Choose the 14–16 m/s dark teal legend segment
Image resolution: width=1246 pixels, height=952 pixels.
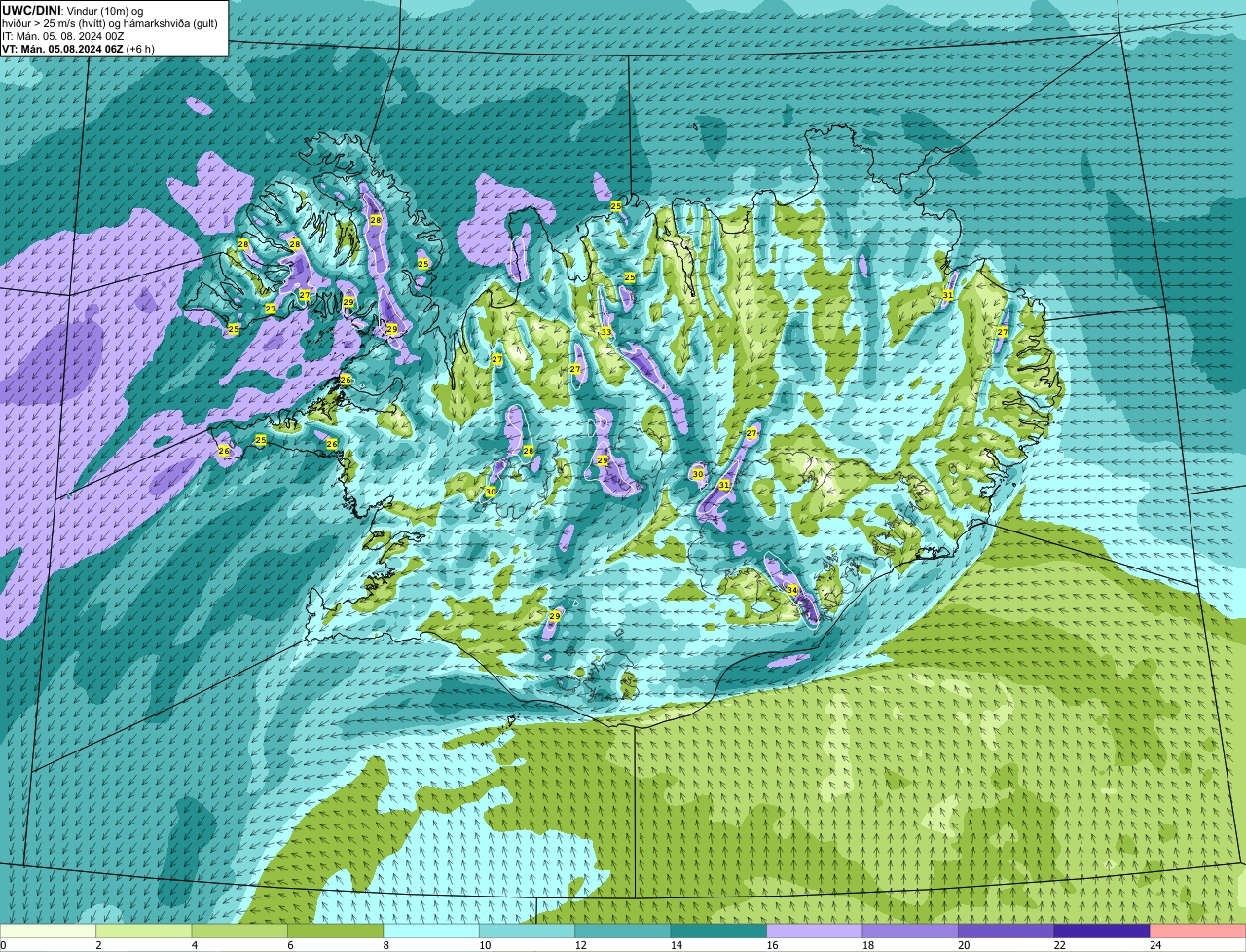pos(719,931)
